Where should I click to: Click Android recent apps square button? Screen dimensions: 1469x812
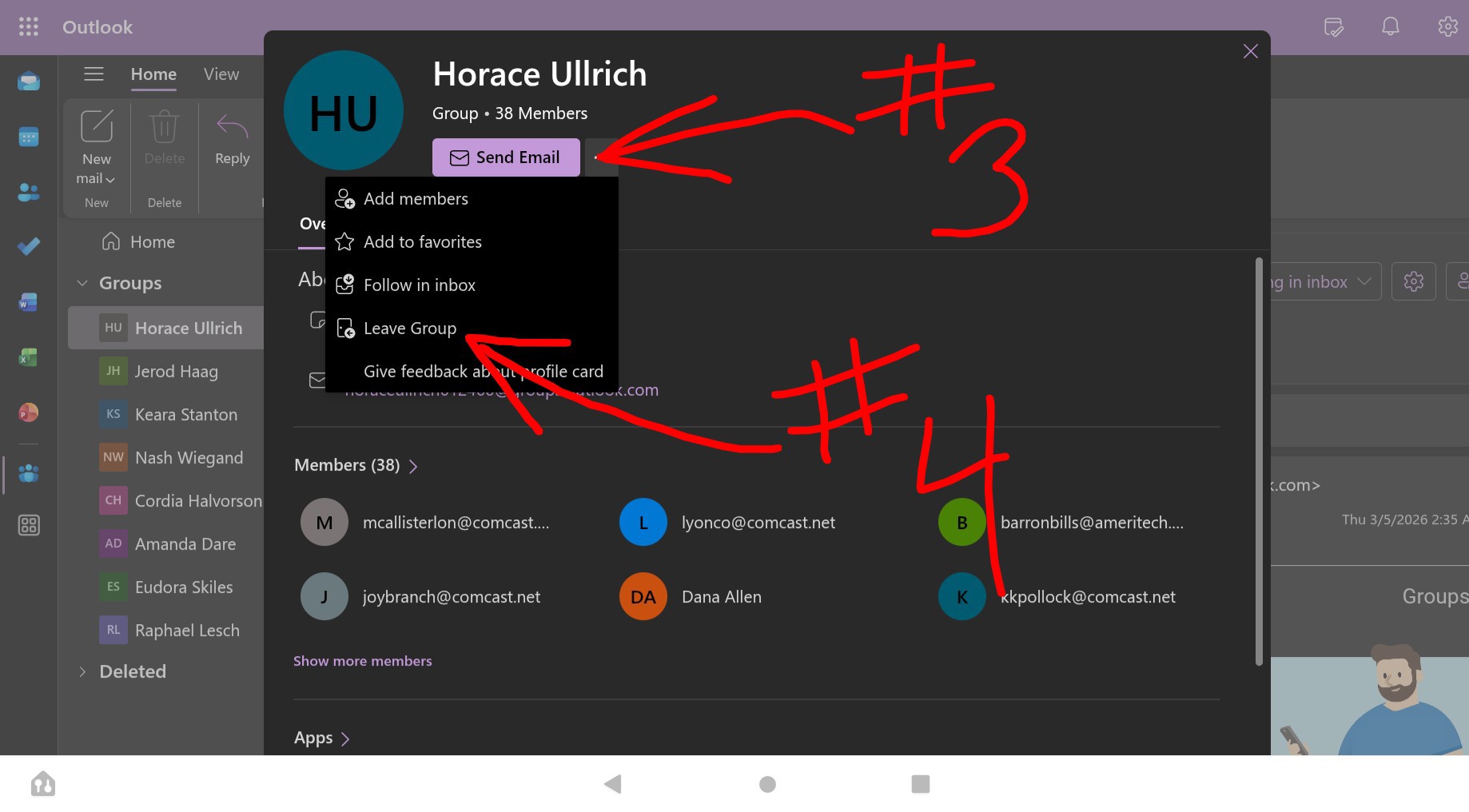921,784
